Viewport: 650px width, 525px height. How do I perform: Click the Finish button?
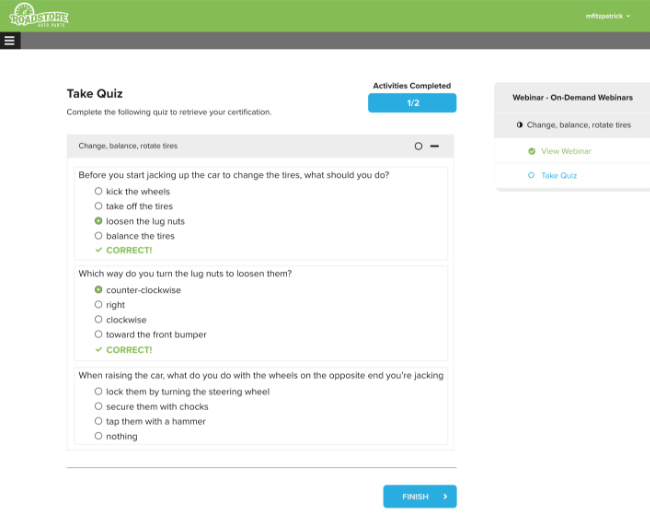[x=419, y=497]
